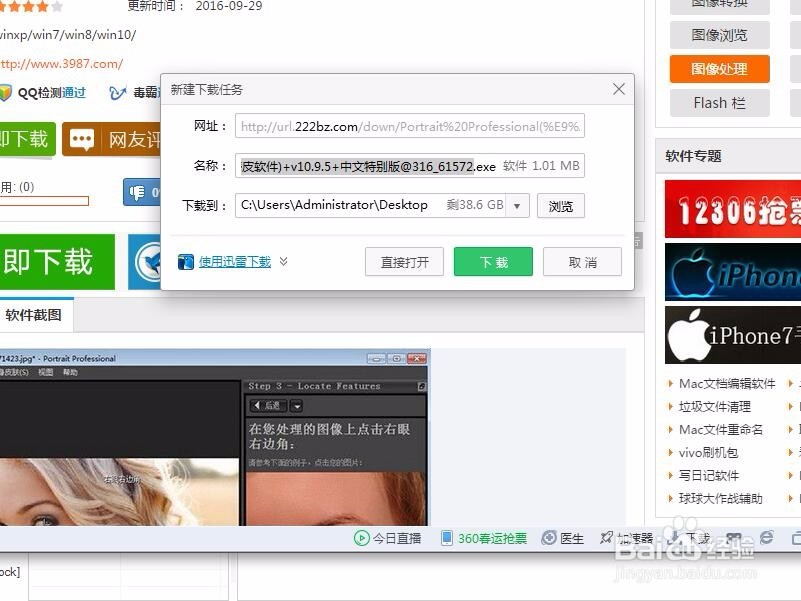The image size is (801, 601).
Task: Open the 下载 downloads status bar icon
Action: coord(674,538)
